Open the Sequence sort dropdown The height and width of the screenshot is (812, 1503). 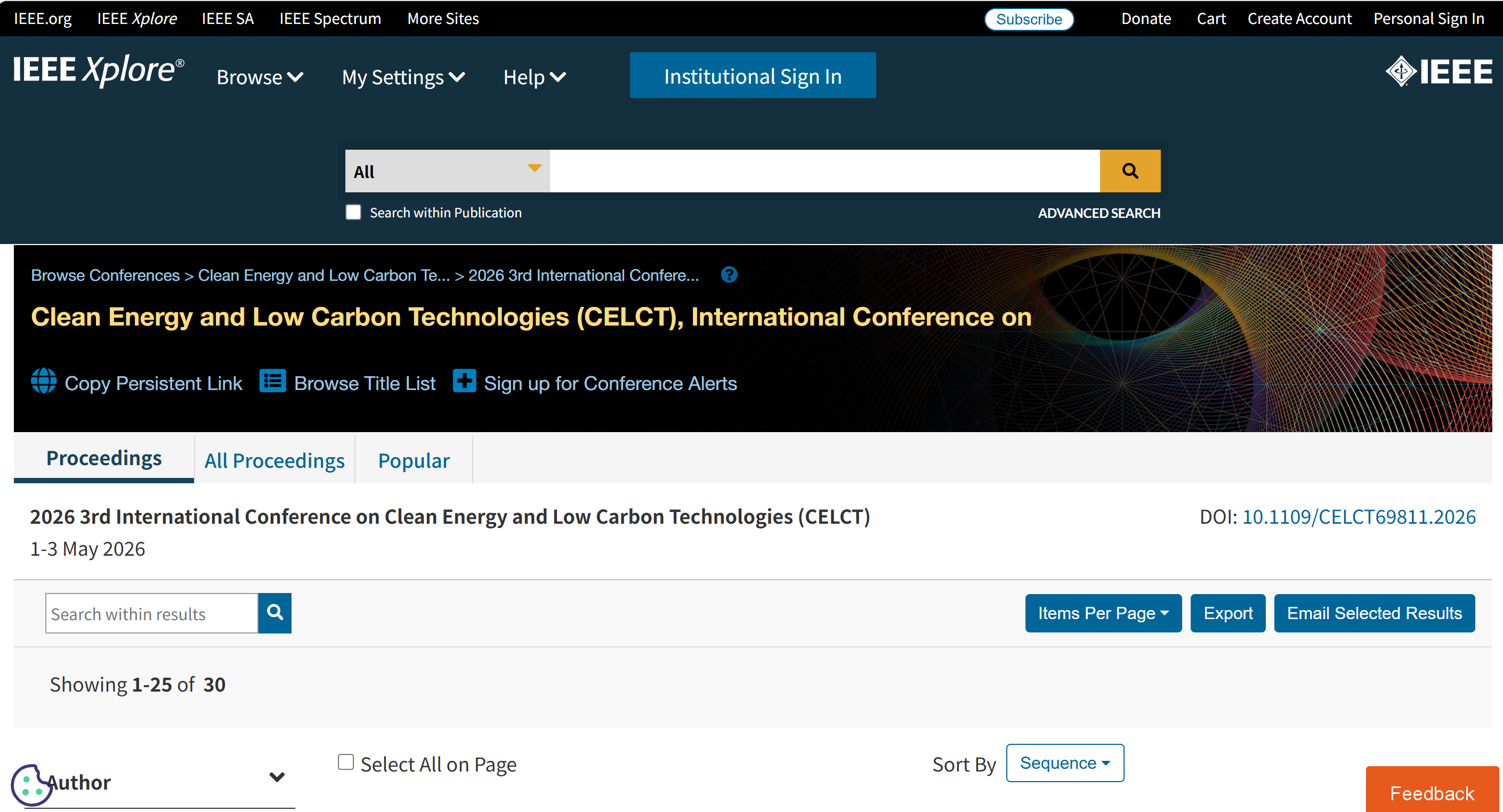(1065, 762)
